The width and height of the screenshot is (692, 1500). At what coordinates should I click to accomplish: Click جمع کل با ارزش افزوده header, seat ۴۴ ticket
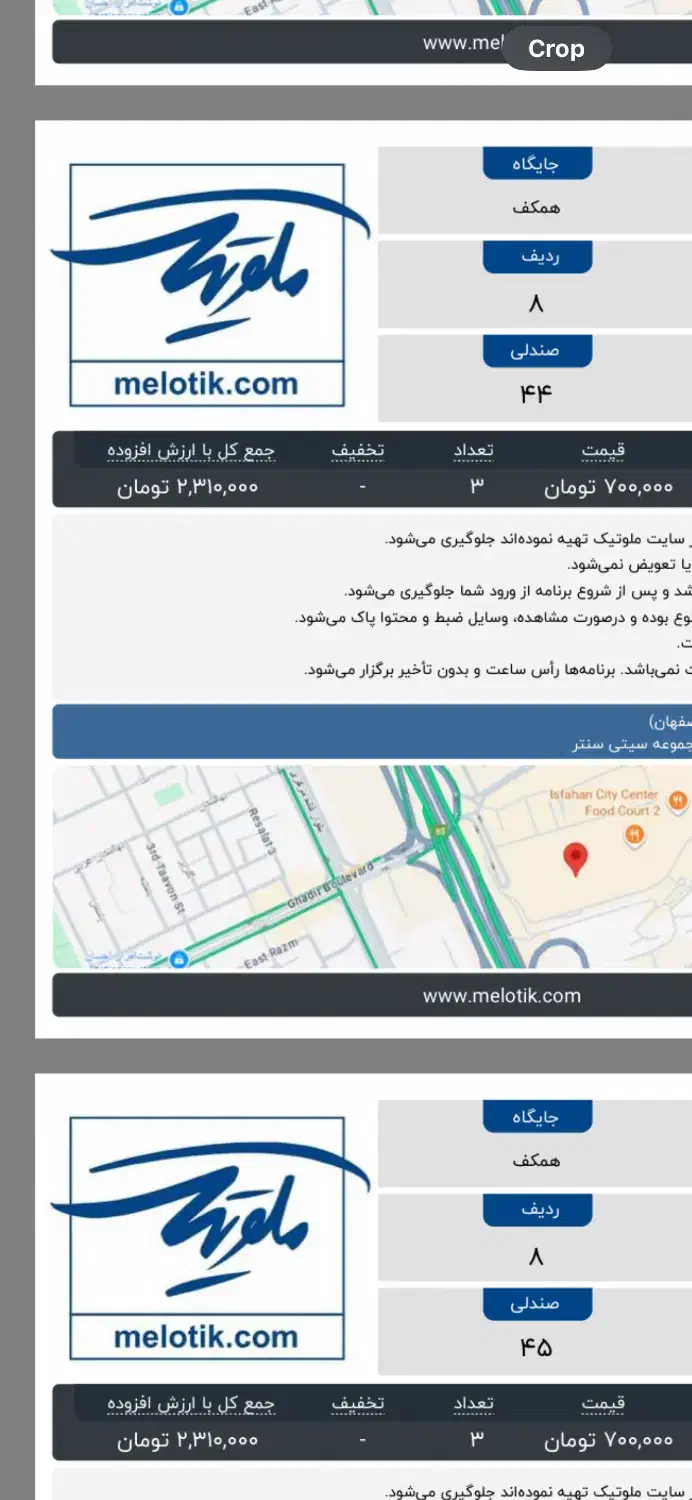191,451
